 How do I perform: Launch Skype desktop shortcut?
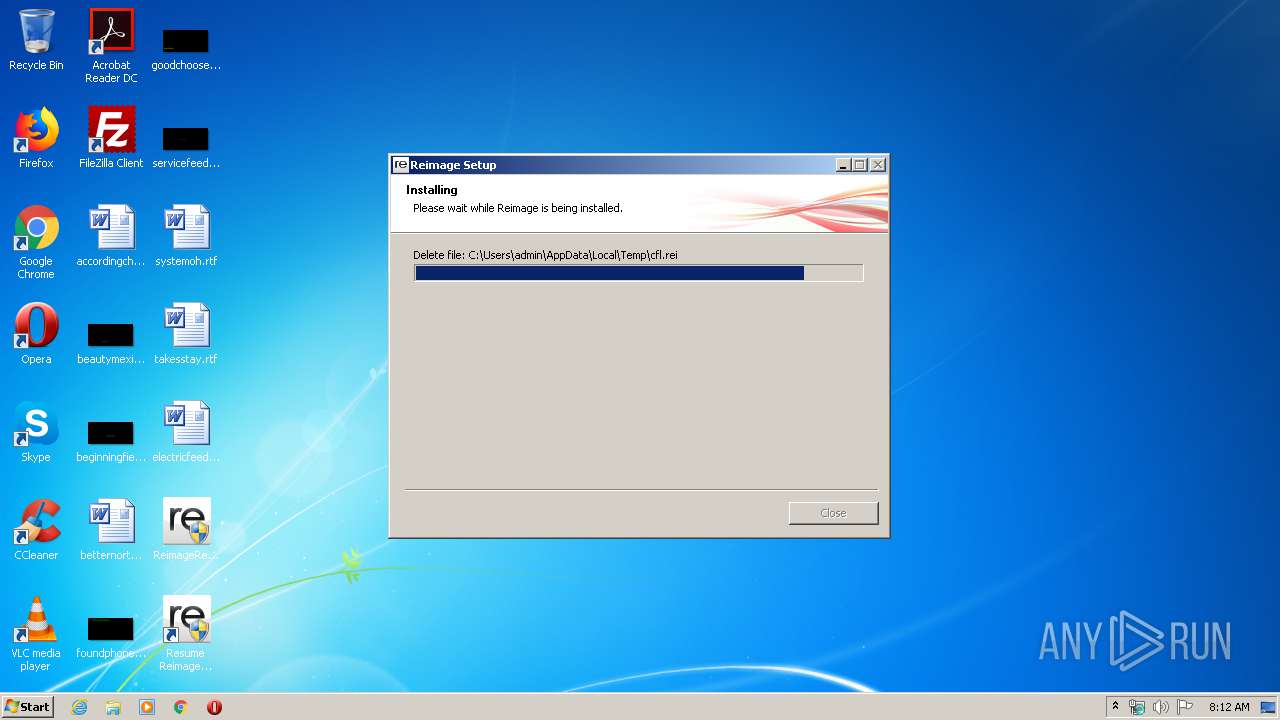(36, 433)
